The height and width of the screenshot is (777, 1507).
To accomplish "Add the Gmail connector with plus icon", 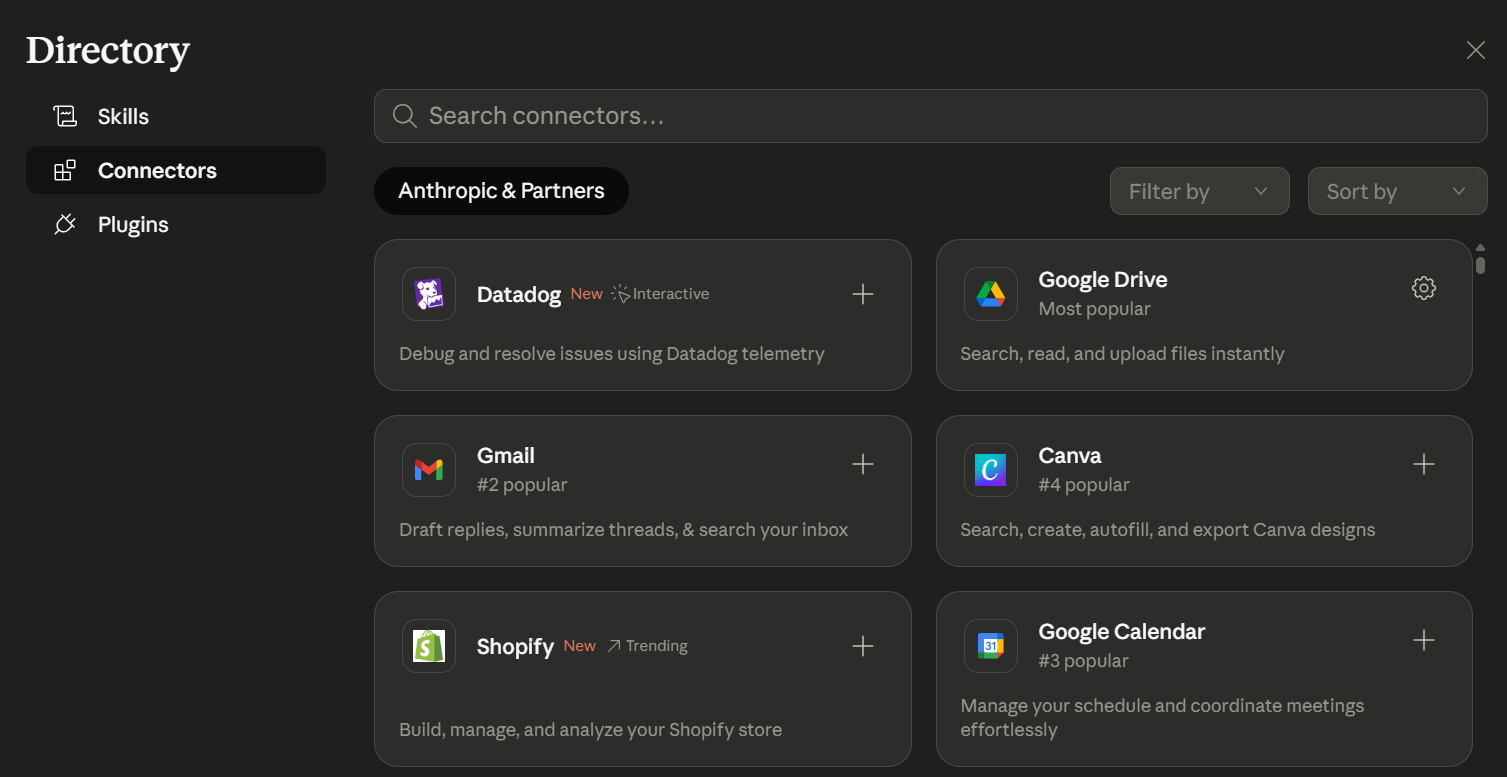I will [x=862, y=464].
